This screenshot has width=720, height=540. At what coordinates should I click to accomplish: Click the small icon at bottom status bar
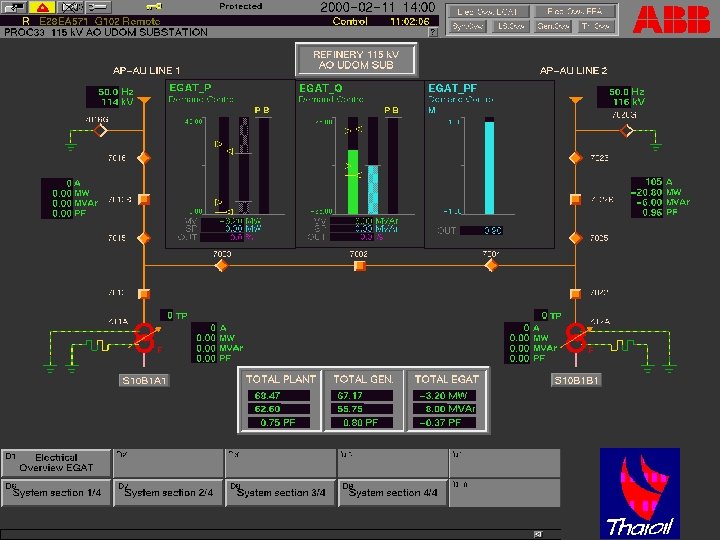538,534
